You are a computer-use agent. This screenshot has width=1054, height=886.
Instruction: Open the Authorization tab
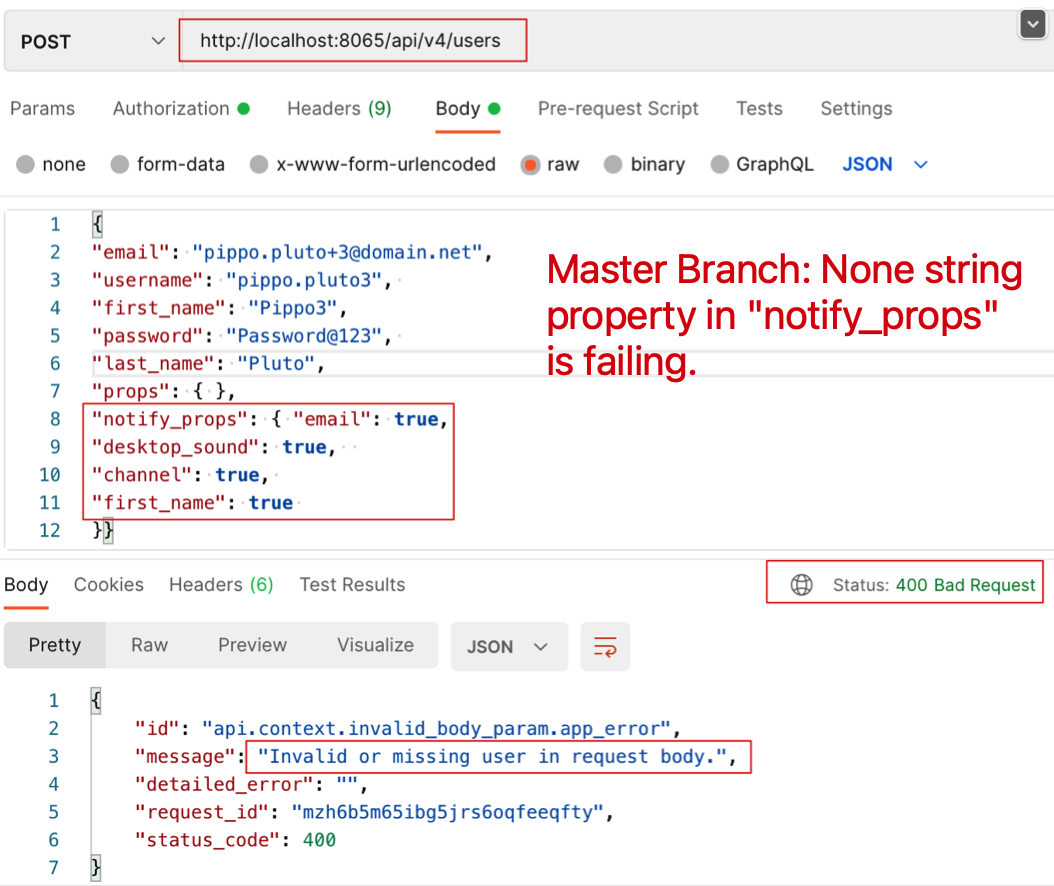click(181, 108)
